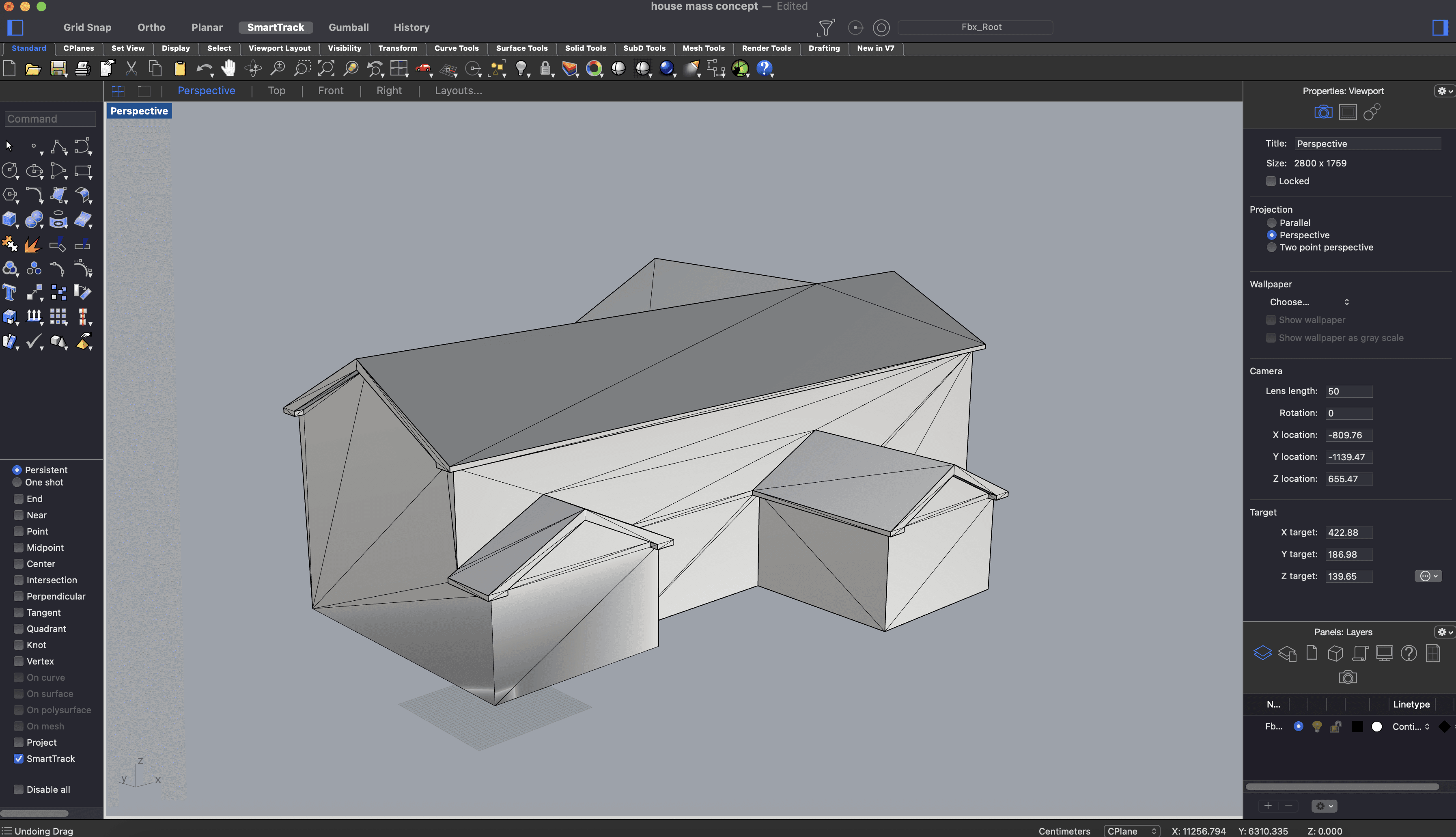Open the selection filter funnel icon

826,27
